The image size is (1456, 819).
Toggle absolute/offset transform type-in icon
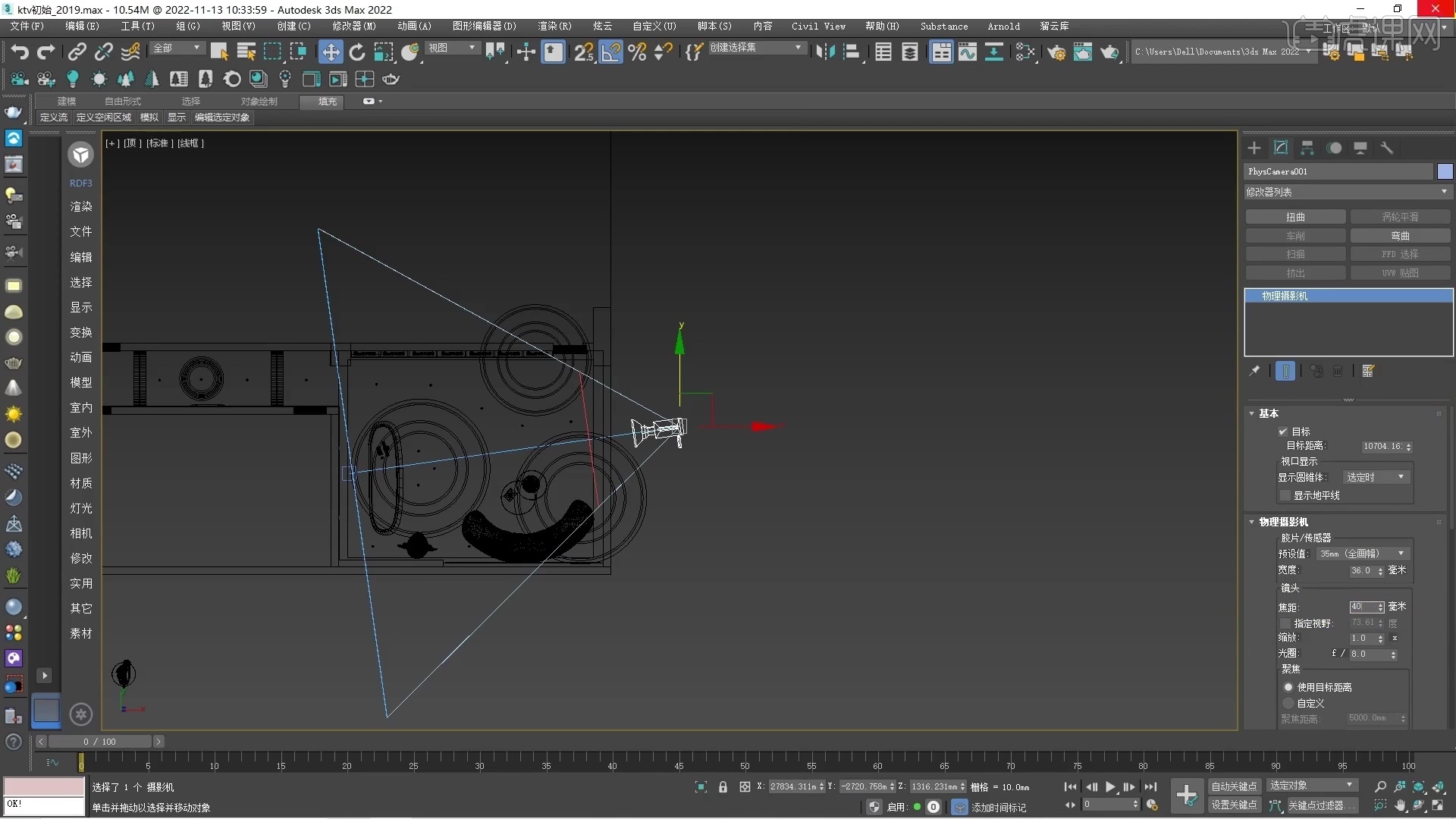tap(745, 787)
